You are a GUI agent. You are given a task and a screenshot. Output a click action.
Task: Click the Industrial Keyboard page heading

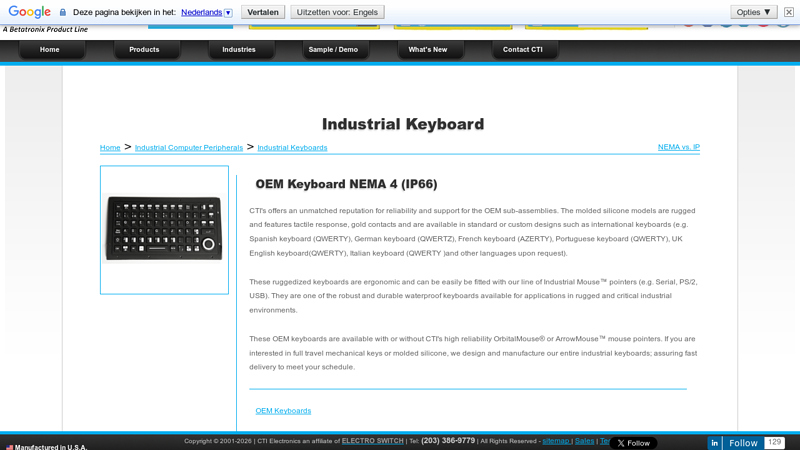403,124
